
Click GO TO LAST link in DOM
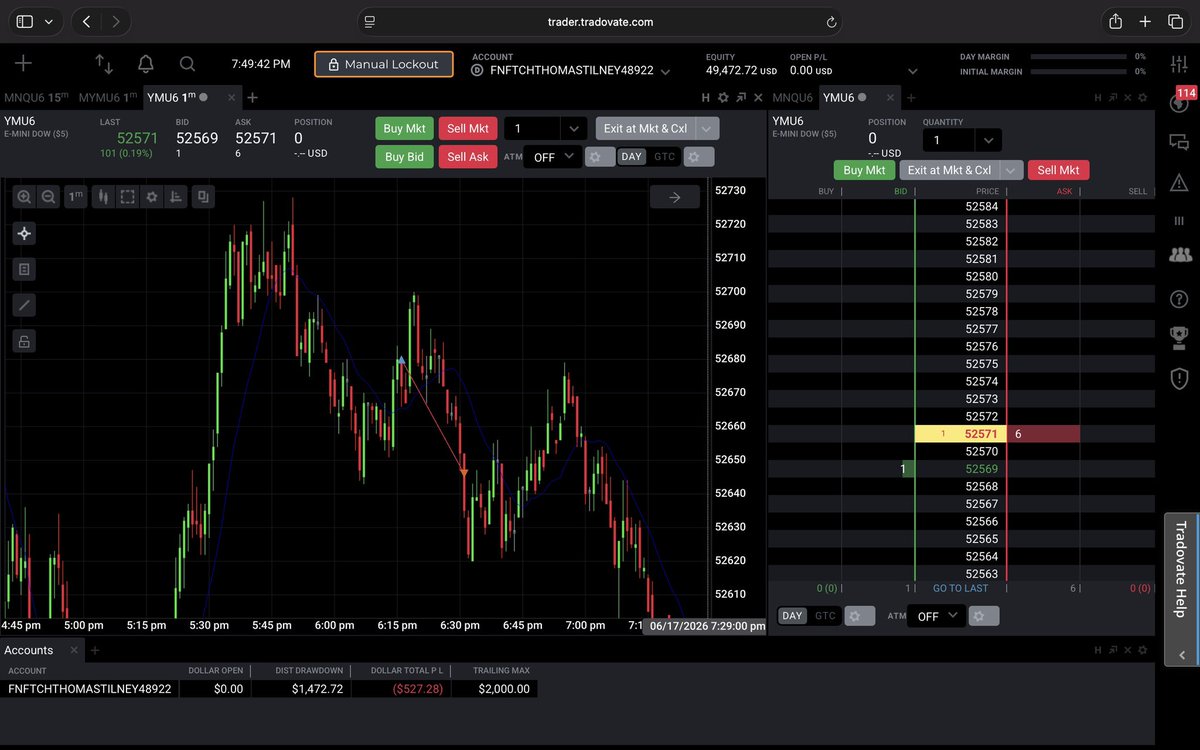pyautogui.click(x=960, y=589)
